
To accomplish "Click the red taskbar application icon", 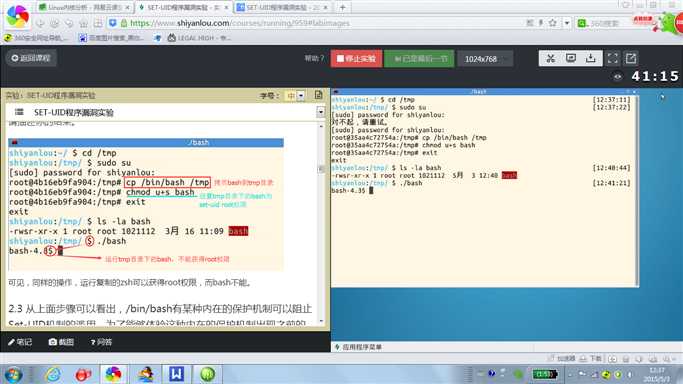I will coord(83,374).
